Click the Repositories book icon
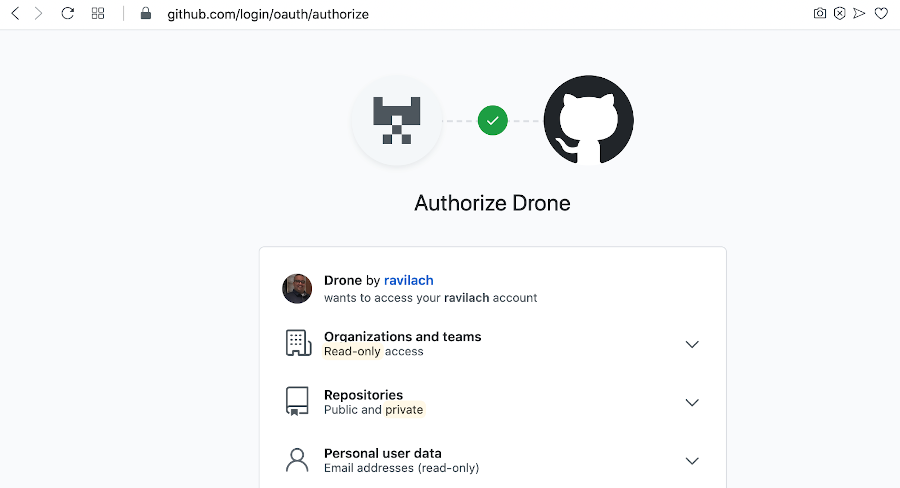 click(297, 401)
